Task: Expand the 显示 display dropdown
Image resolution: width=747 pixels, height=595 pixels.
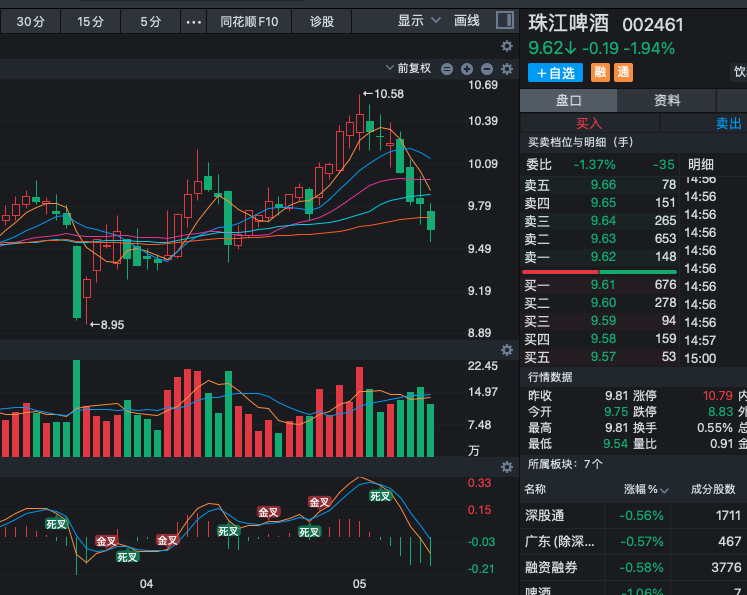Action: [419, 21]
